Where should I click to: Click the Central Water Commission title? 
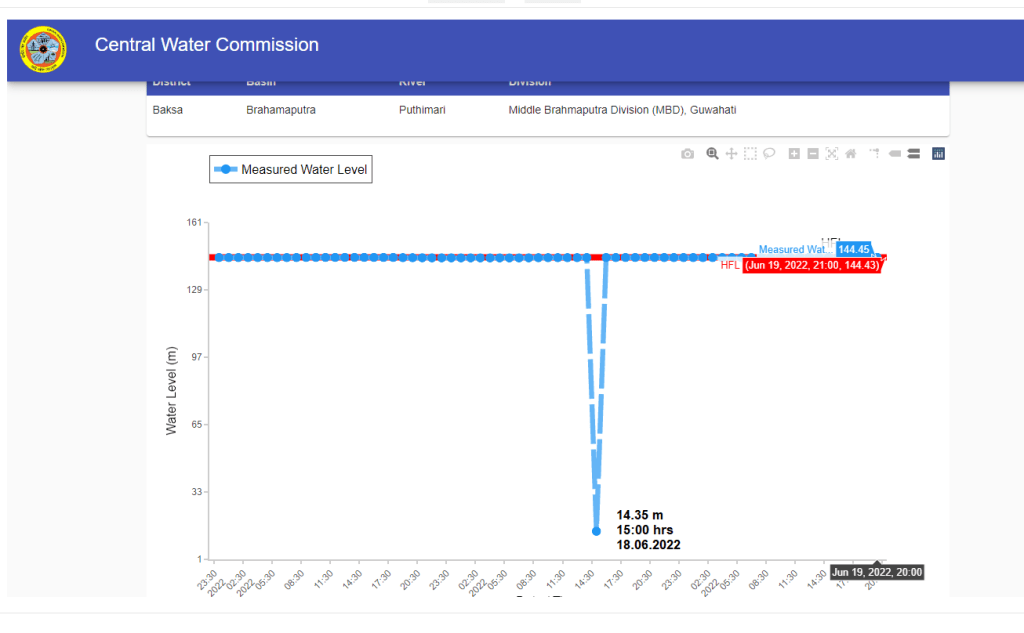207,45
